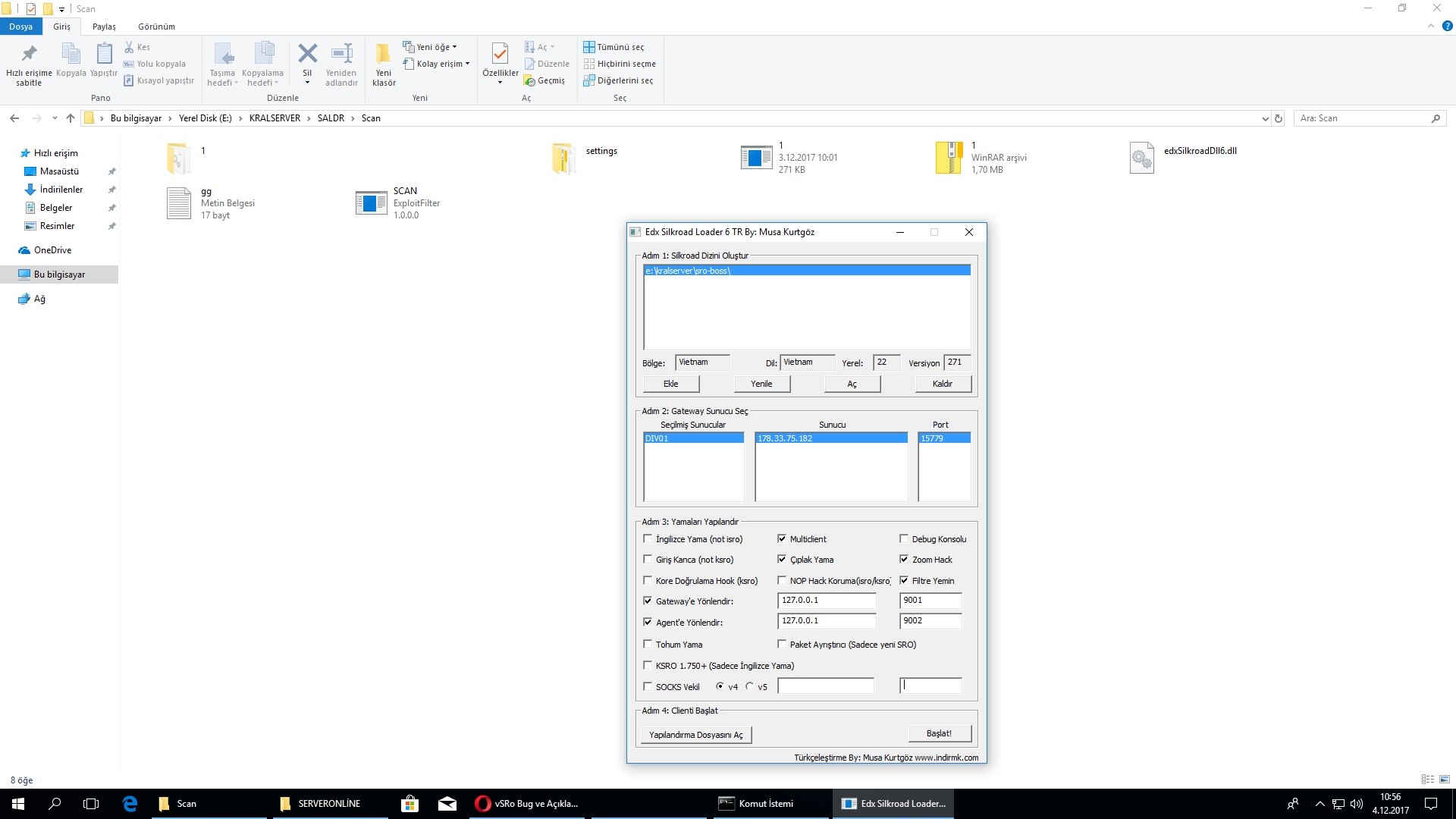Open Kopyalama hedefi dropdown
1456x819 pixels.
tap(262, 65)
